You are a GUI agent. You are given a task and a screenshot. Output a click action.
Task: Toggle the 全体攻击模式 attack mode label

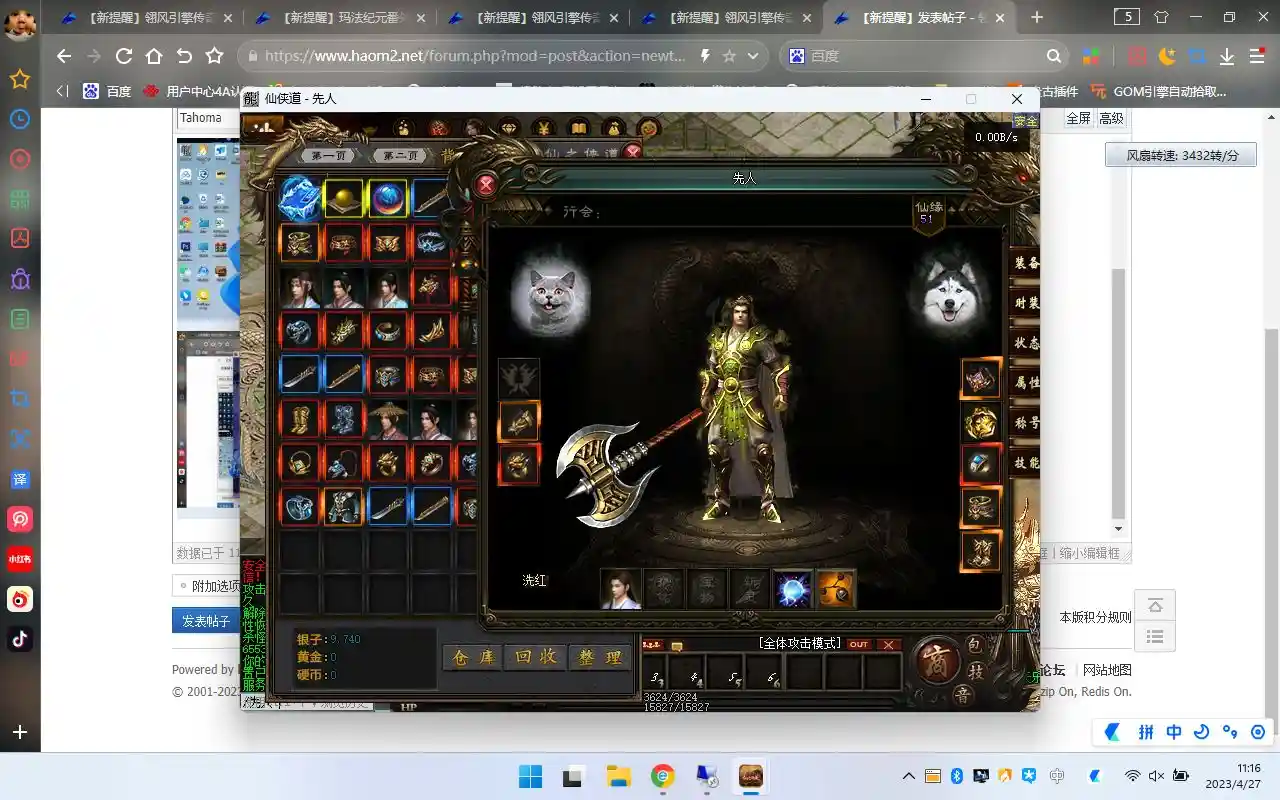click(x=799, y=644)
